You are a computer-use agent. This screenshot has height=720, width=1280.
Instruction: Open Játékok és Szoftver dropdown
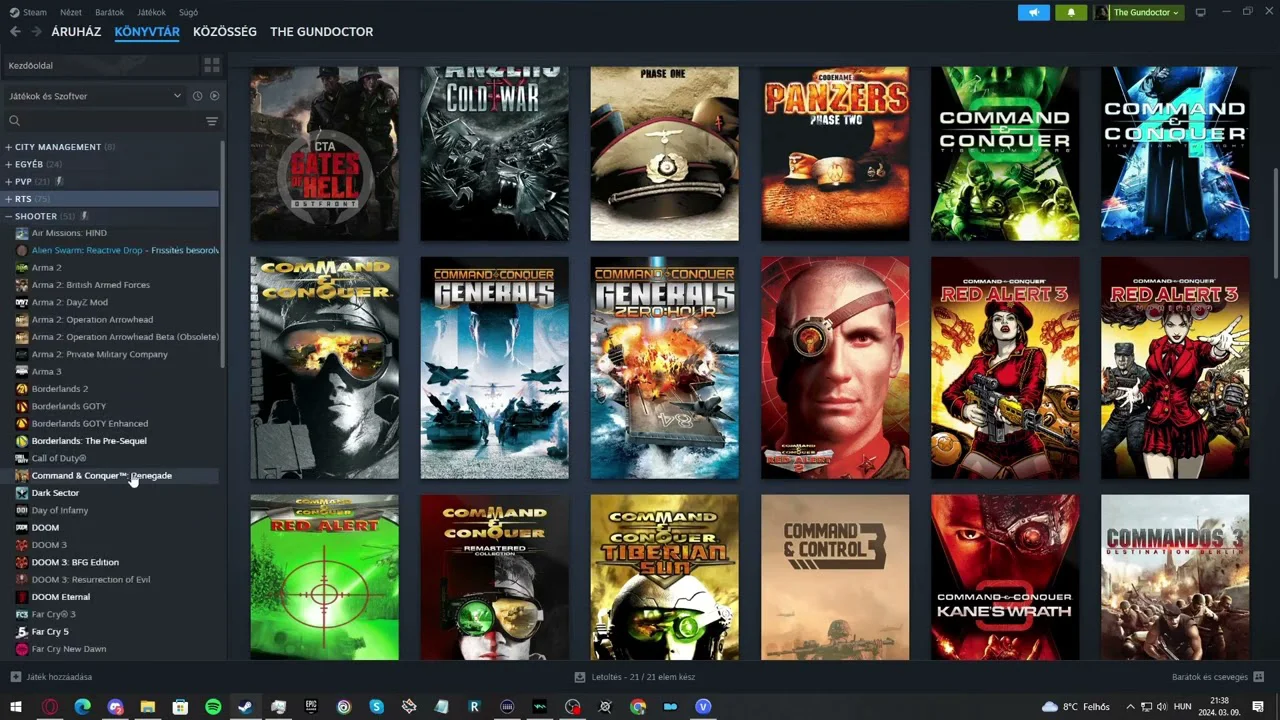tap(95, 96)
